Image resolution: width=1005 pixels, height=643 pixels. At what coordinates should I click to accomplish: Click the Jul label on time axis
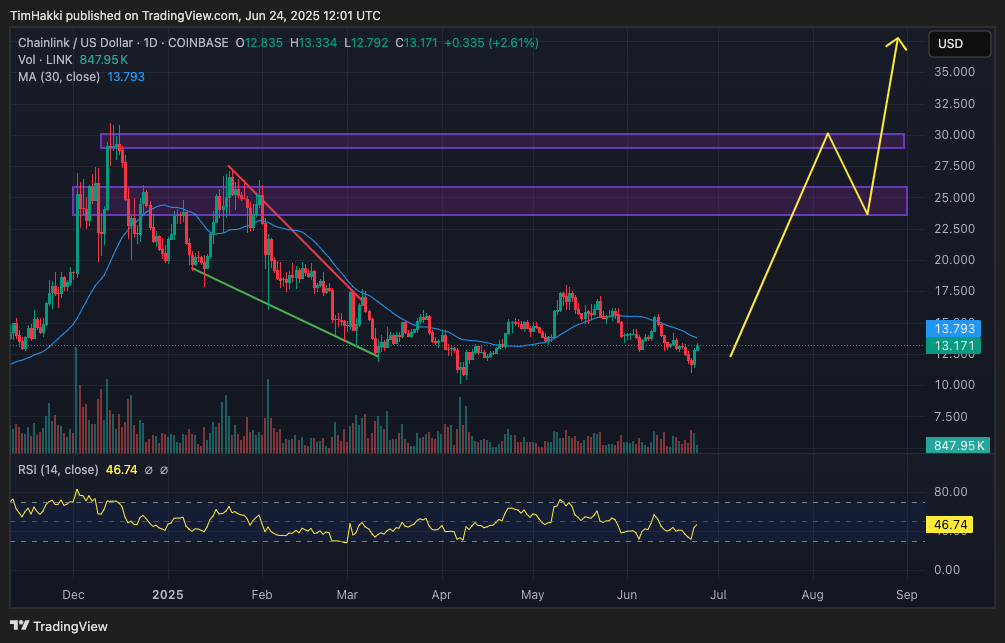pos(718,594)
